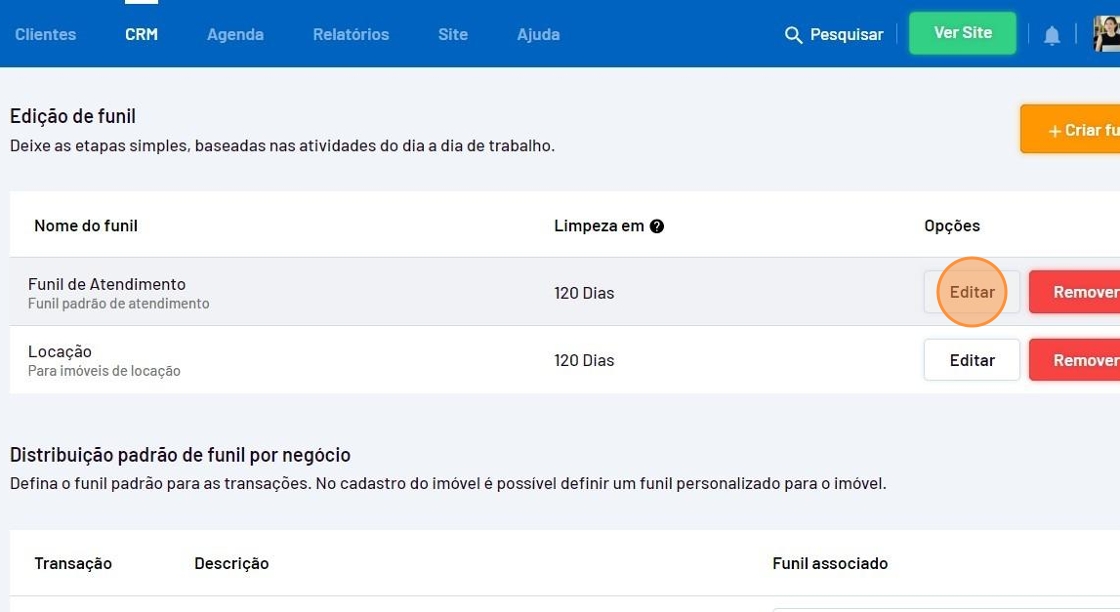1120x612 pixels.
Task: Click the user profile avatar
Action: (x=1106, y=34)
